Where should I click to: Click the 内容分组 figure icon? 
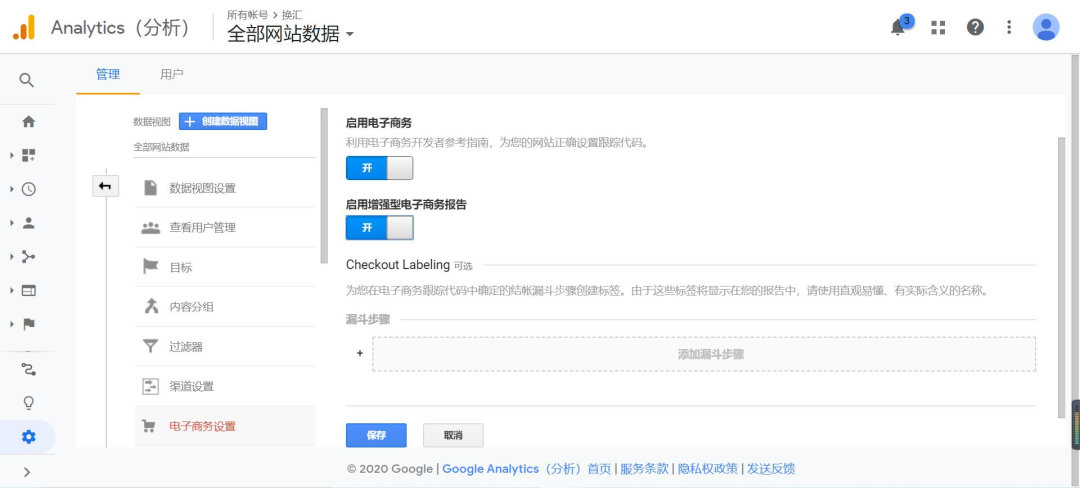click(150, 307)
